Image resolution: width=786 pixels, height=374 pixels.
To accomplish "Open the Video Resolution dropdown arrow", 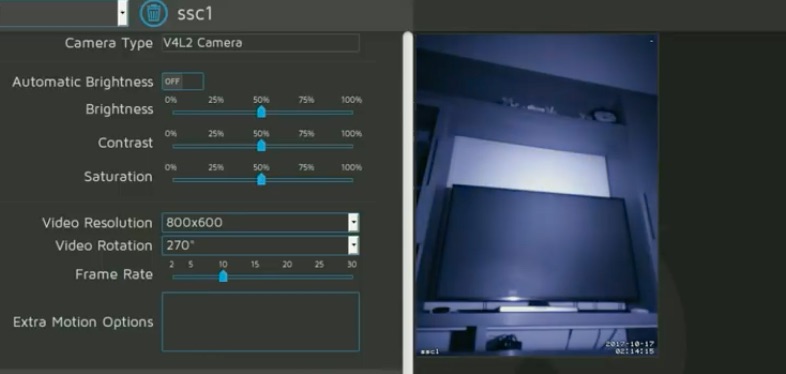I will tap(353, 223).
